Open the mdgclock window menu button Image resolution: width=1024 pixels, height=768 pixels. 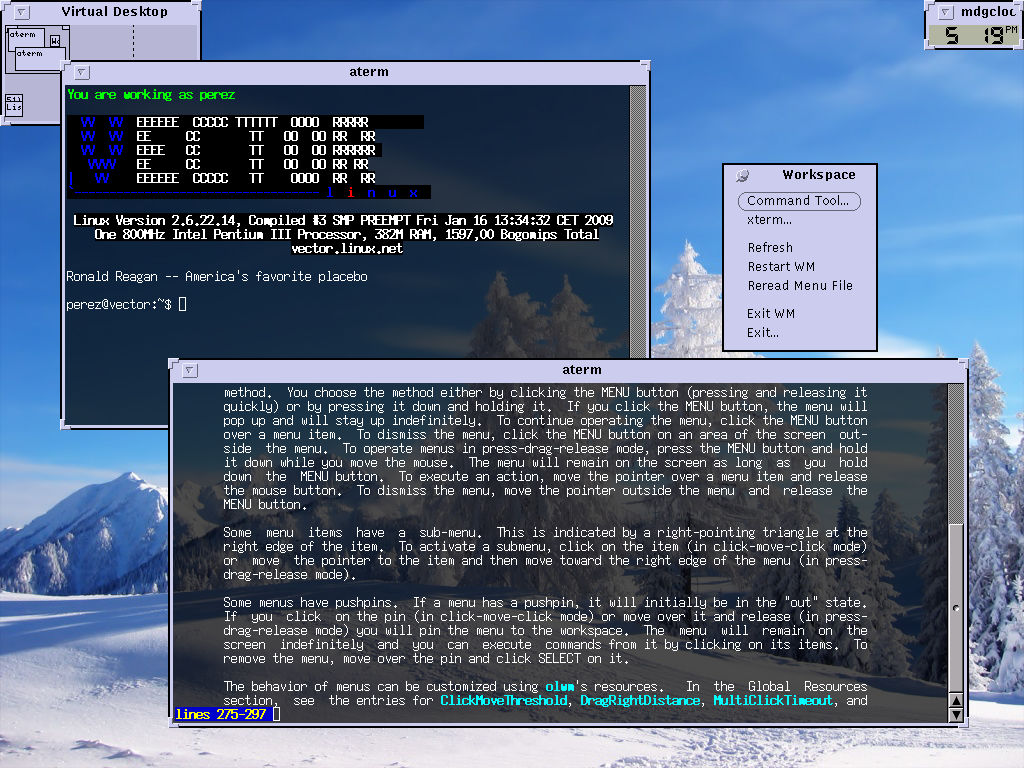point(945,12)
